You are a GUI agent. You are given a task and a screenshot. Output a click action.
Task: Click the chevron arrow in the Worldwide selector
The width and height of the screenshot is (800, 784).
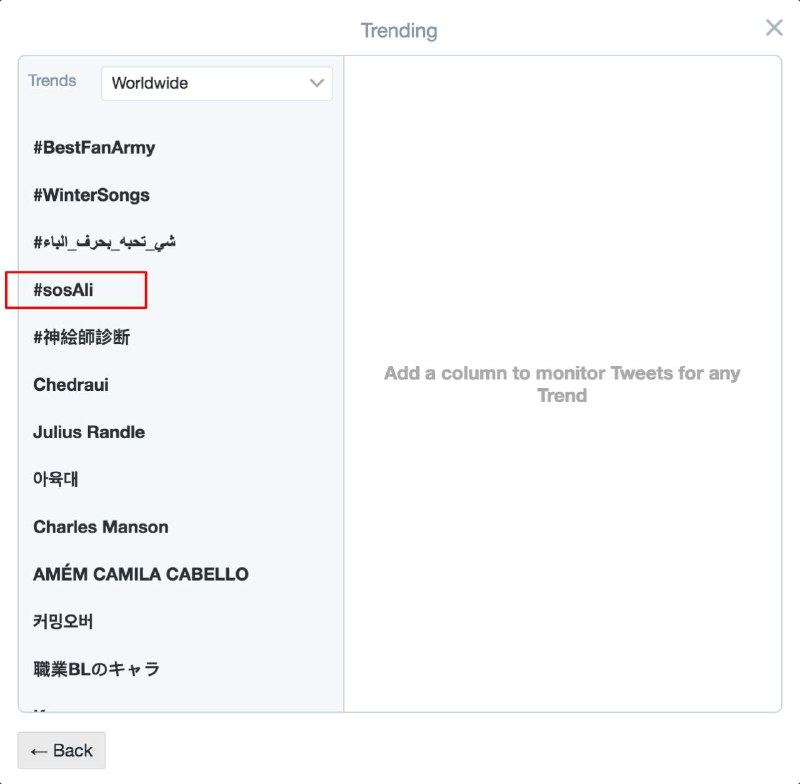(x=317, y=84)
